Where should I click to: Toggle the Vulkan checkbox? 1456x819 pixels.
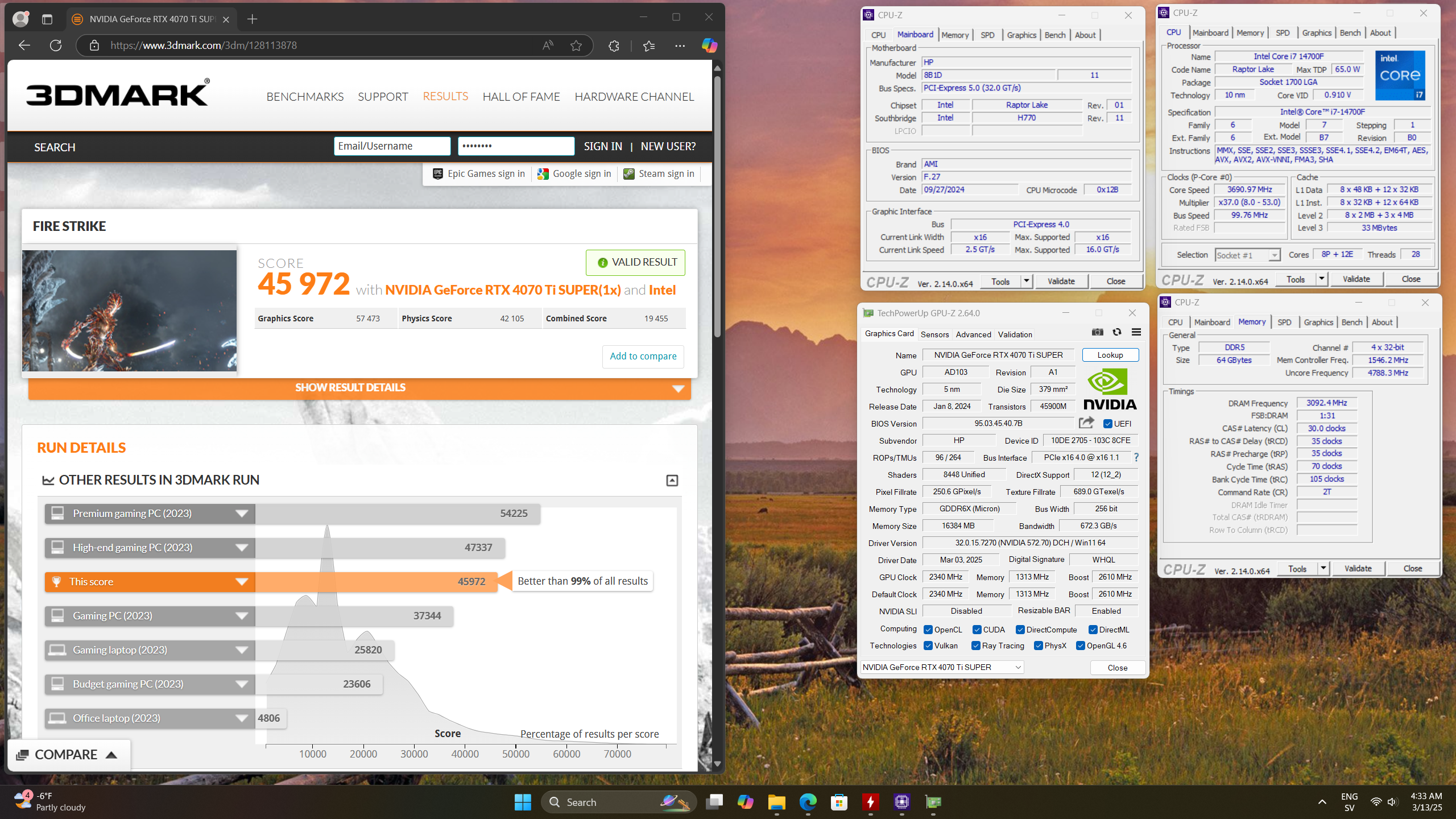(x=928, y=646)
